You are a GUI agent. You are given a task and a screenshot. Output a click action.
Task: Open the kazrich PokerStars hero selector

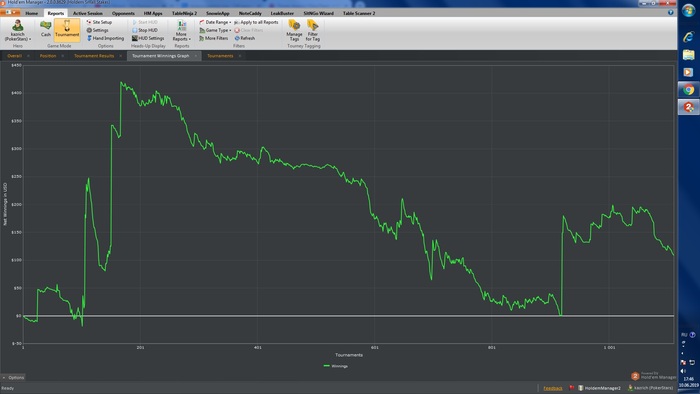[18, 31]
